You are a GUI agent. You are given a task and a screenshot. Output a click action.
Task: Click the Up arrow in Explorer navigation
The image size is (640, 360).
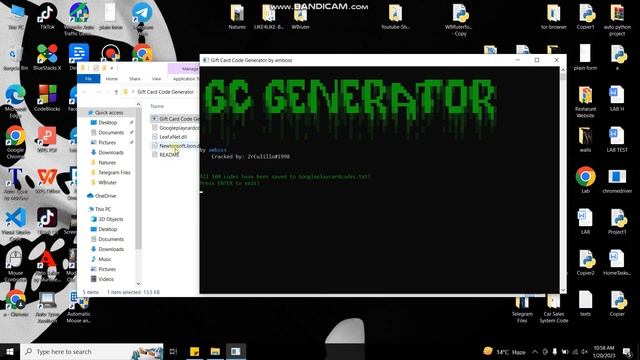(x=116, y=92)
